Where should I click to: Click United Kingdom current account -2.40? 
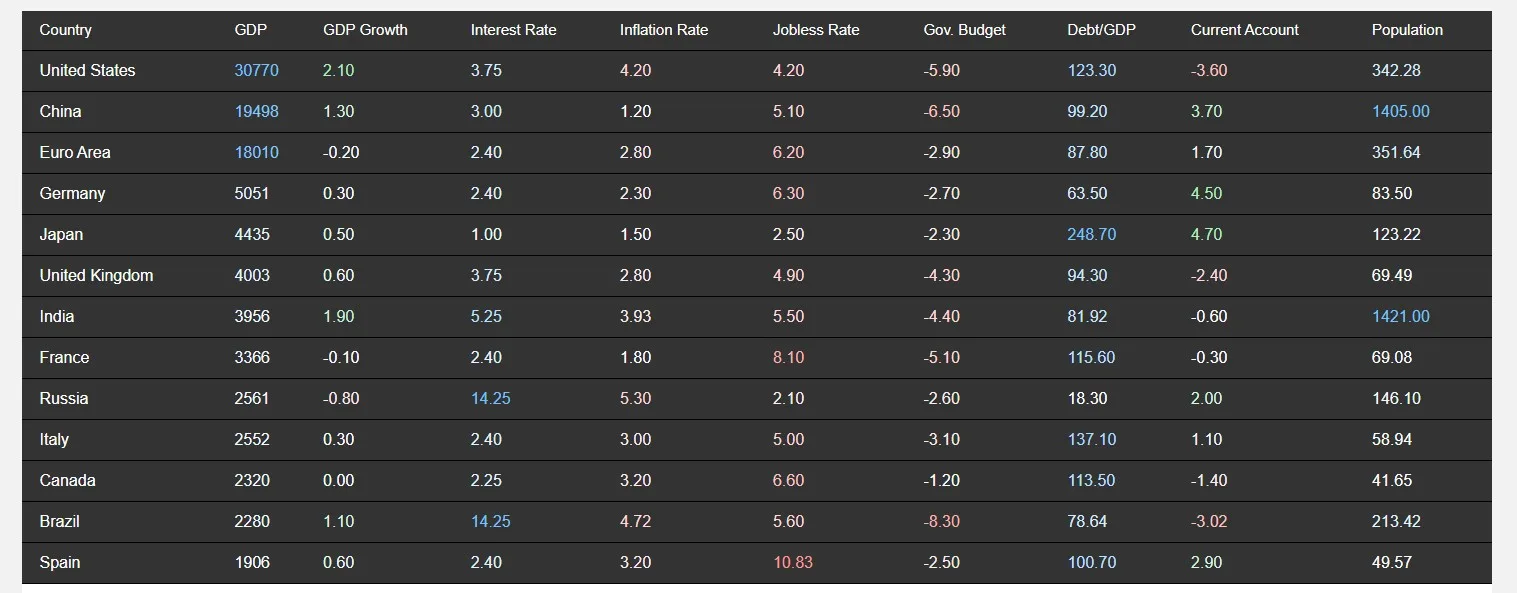1209,275
